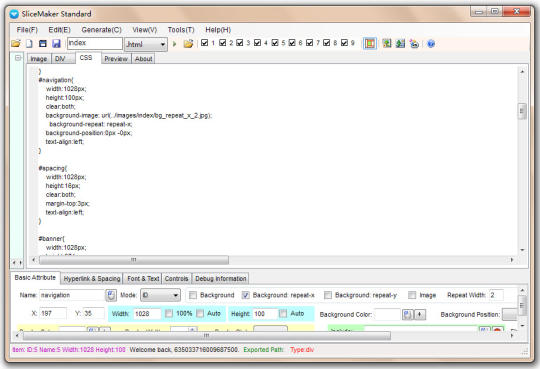Click the attribute panel horizontal scrollbar
540x369 pixels.
(207, 335)
